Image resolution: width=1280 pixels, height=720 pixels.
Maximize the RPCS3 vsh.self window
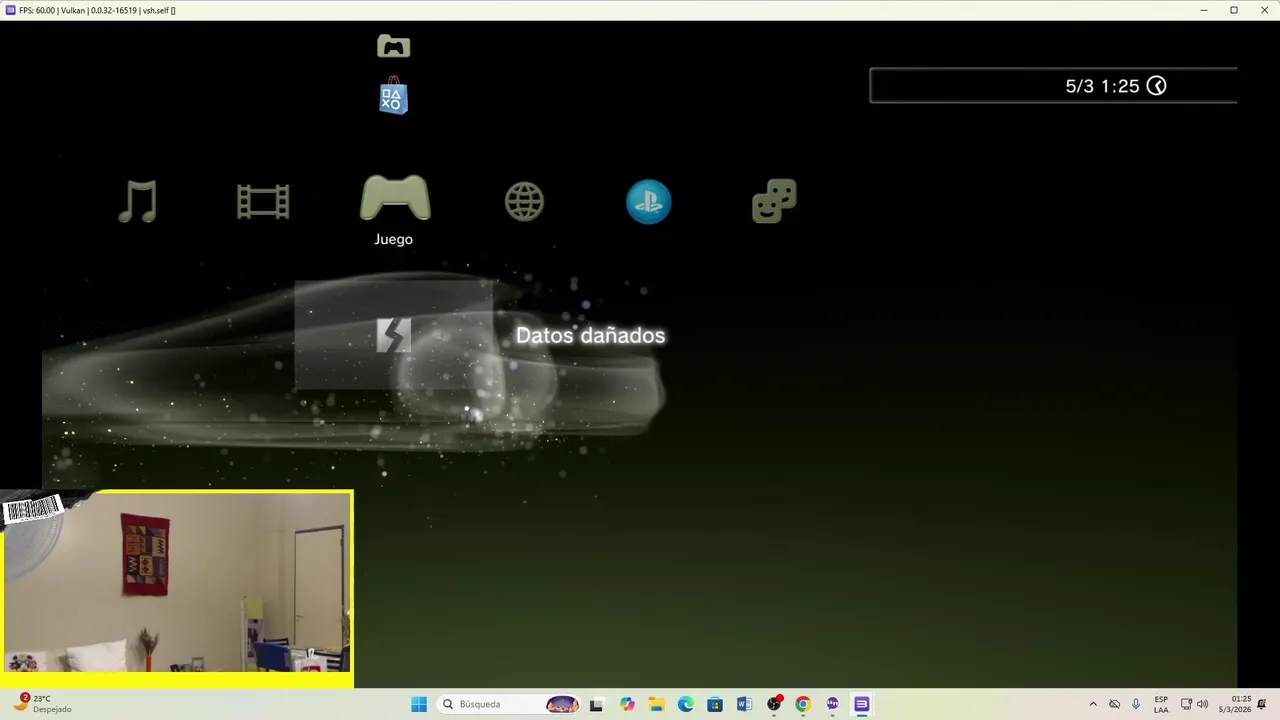point(1234,10)
